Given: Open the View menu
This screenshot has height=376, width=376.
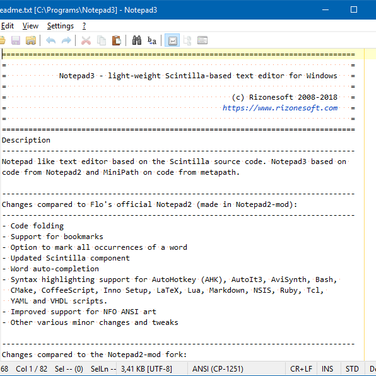Looking at the screenshot, I should coord(30,26).
